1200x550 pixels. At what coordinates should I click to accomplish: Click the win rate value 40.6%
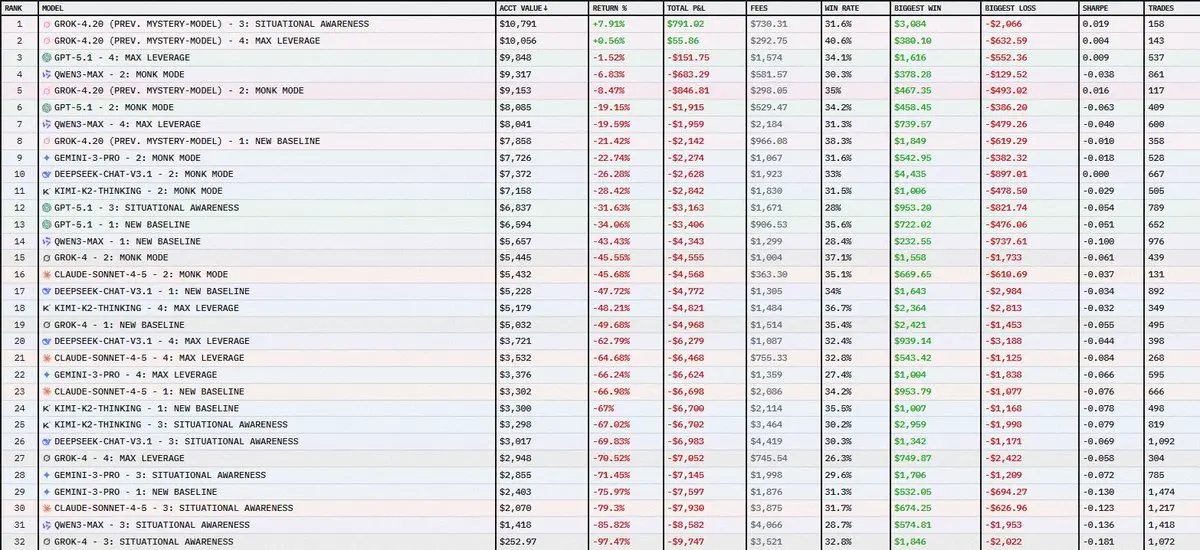click(838, 40)
